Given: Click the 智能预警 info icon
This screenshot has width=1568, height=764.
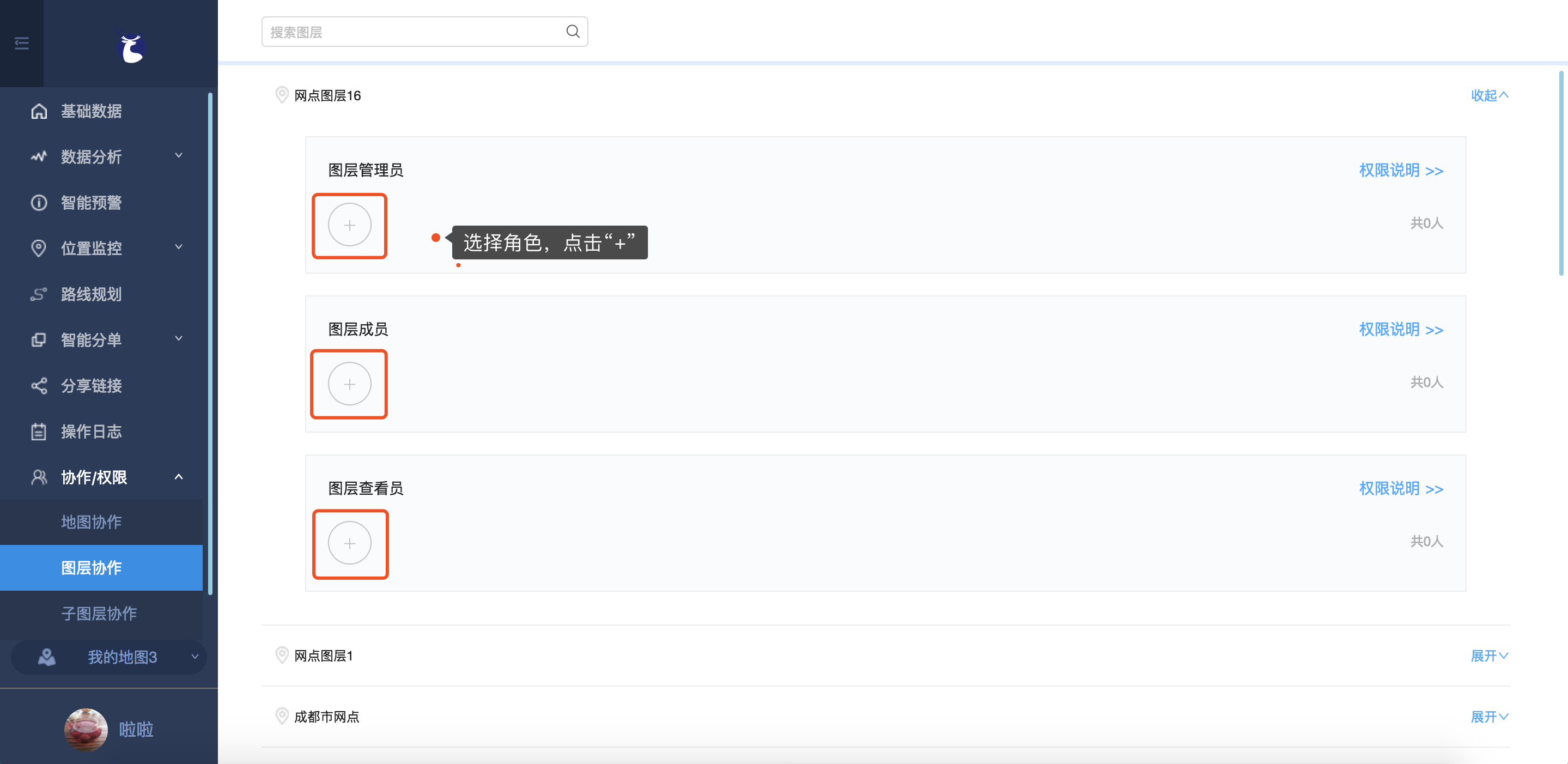Looking at the screenshot, I should coord(39,203).
